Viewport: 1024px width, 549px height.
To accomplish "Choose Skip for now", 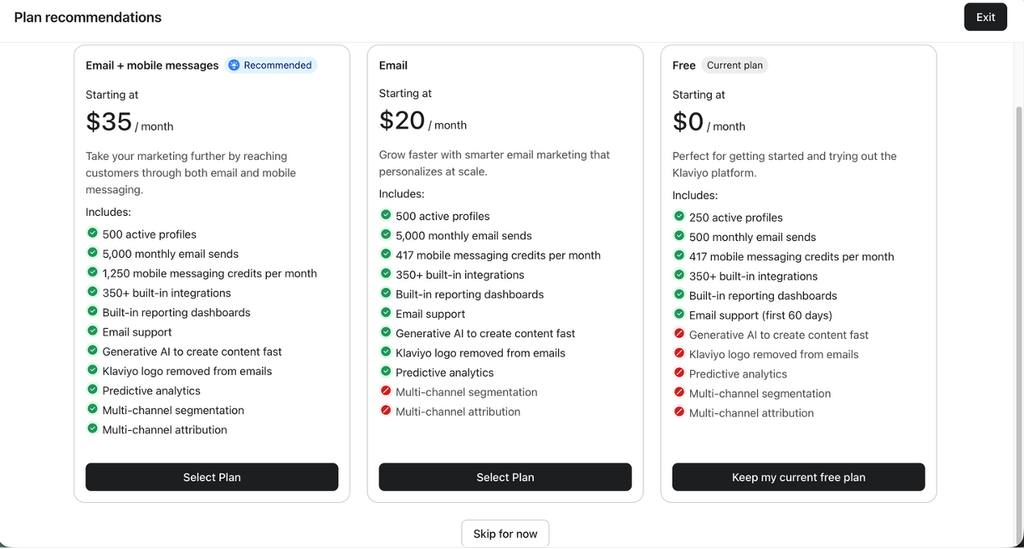I will pyautogui.click(x=505, y=533).
